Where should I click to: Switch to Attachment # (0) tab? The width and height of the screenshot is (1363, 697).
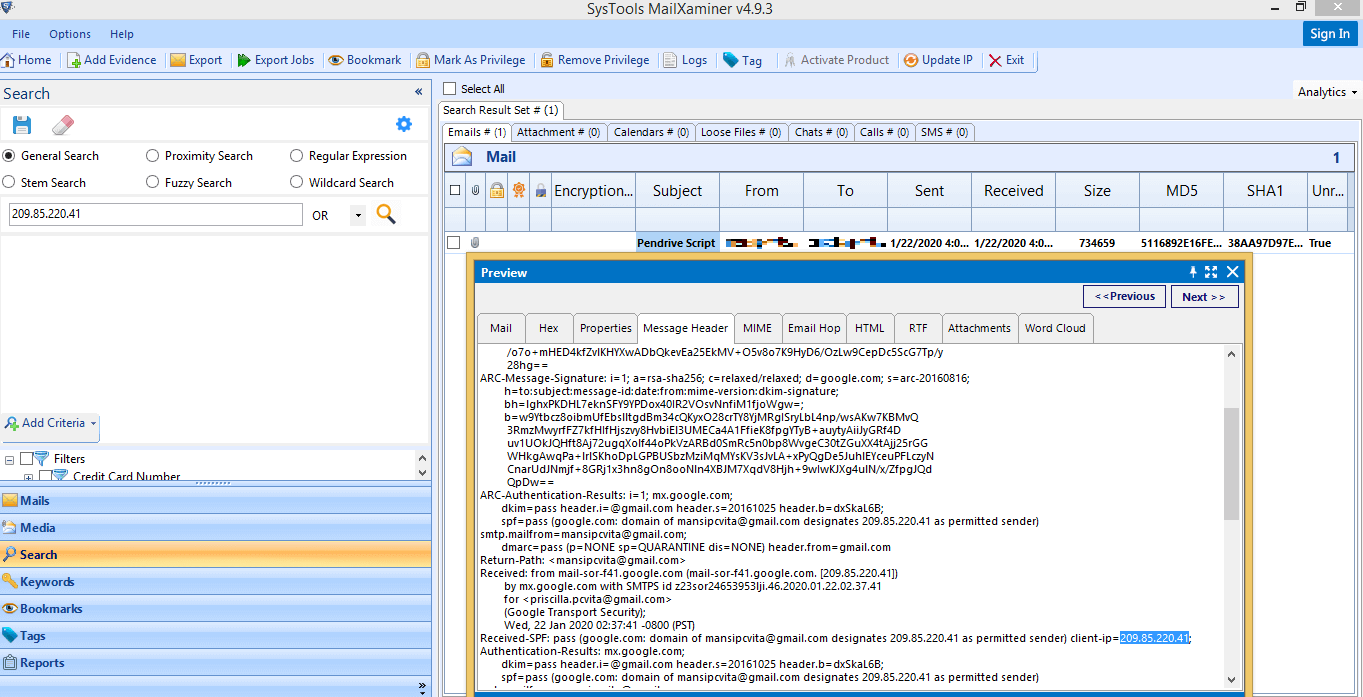pos(558,132)
